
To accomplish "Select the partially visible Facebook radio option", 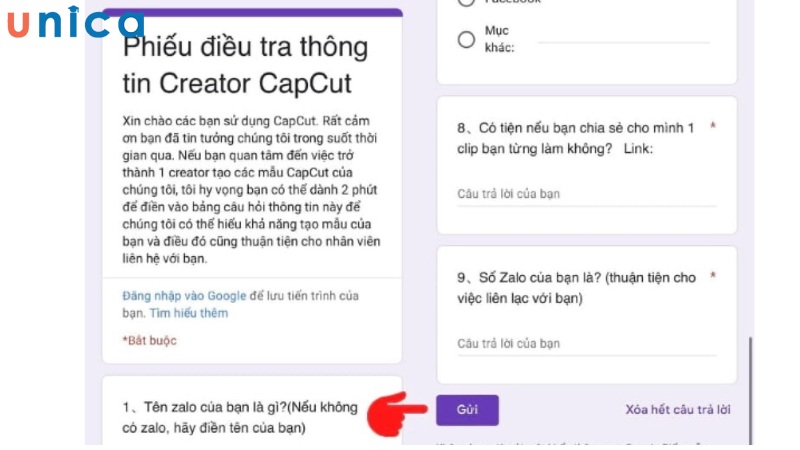I will 466,2.
